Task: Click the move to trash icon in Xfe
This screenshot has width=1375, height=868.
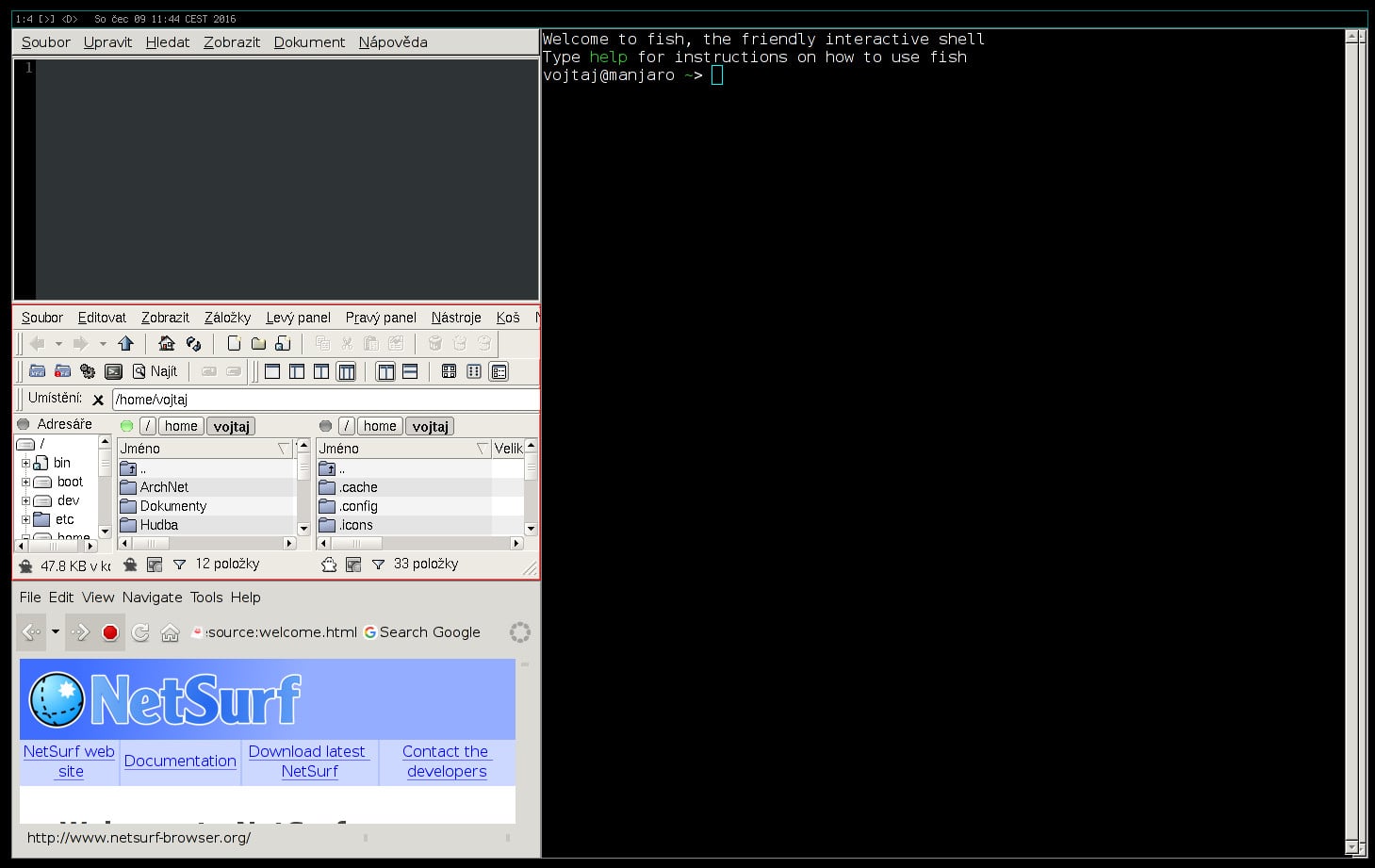Action: tap(435, 344)
